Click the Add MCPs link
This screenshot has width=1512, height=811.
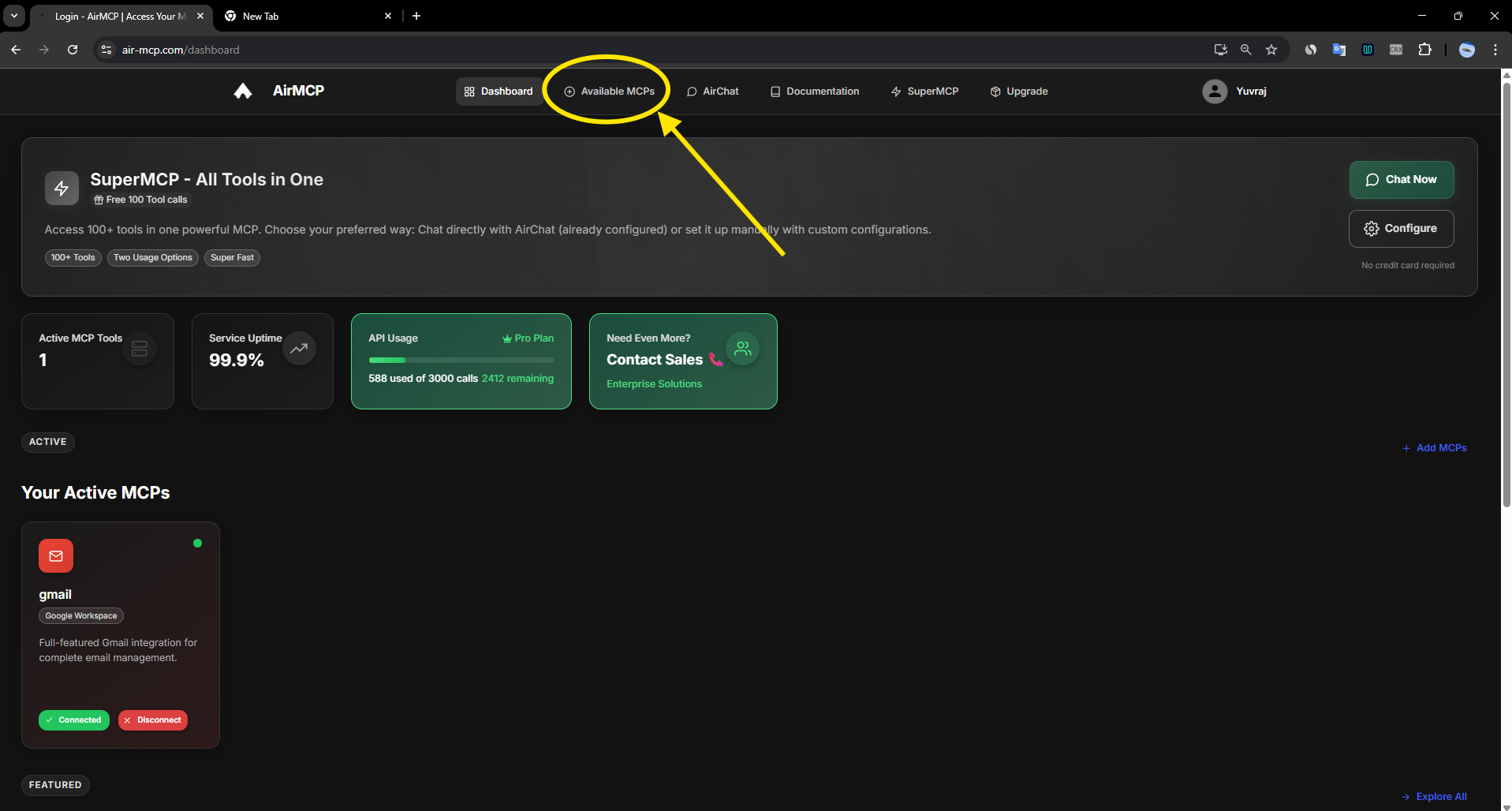pyautogui.click(x=1435, y=448)
